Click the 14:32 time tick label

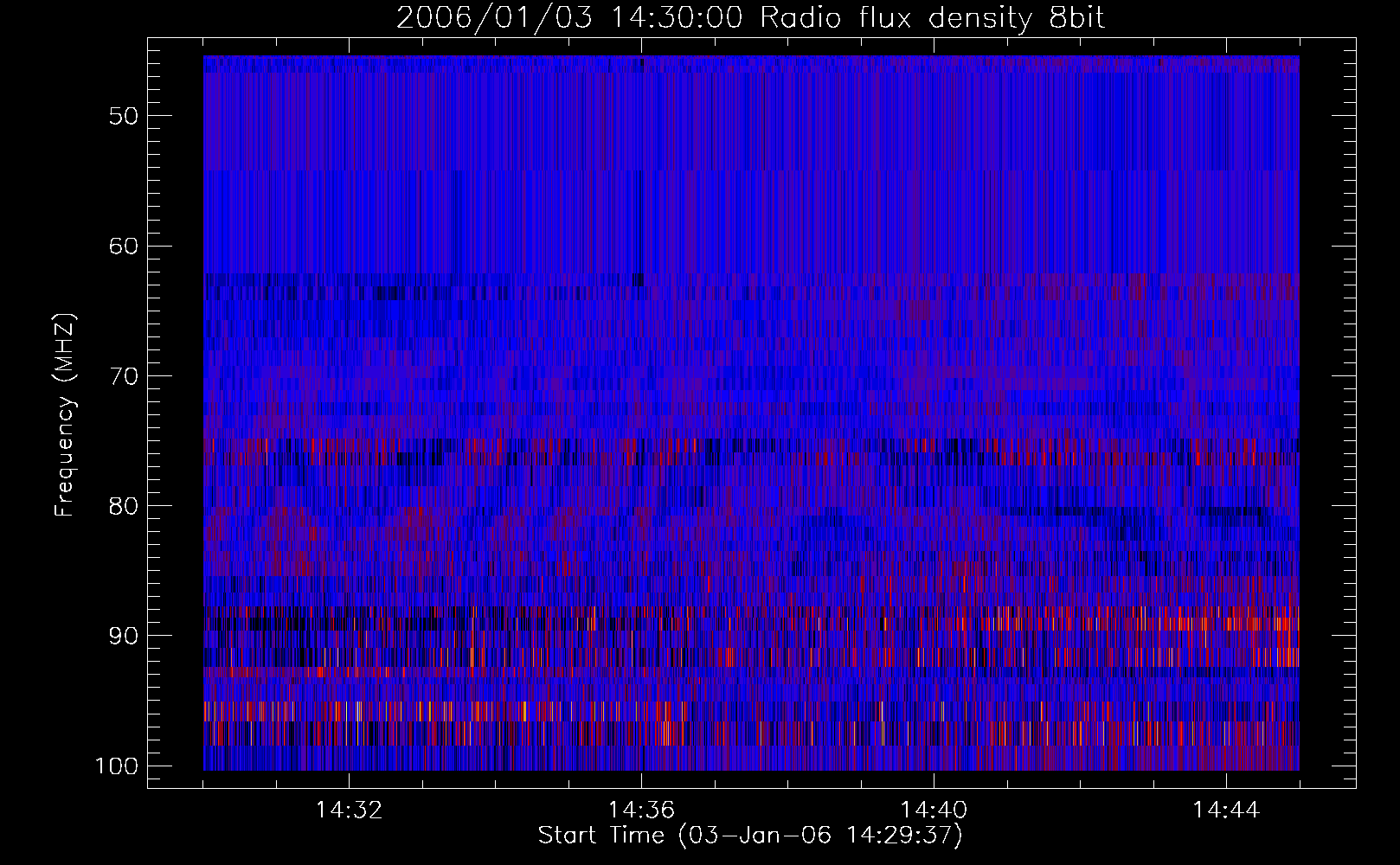click(x=350, y=811)
